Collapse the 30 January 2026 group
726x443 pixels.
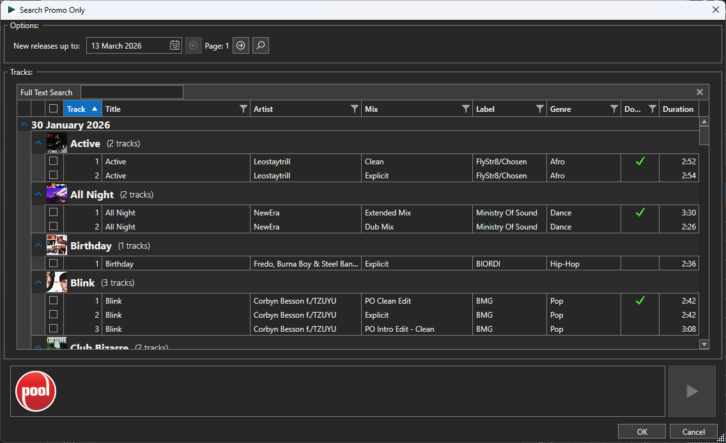click(23, 126)
